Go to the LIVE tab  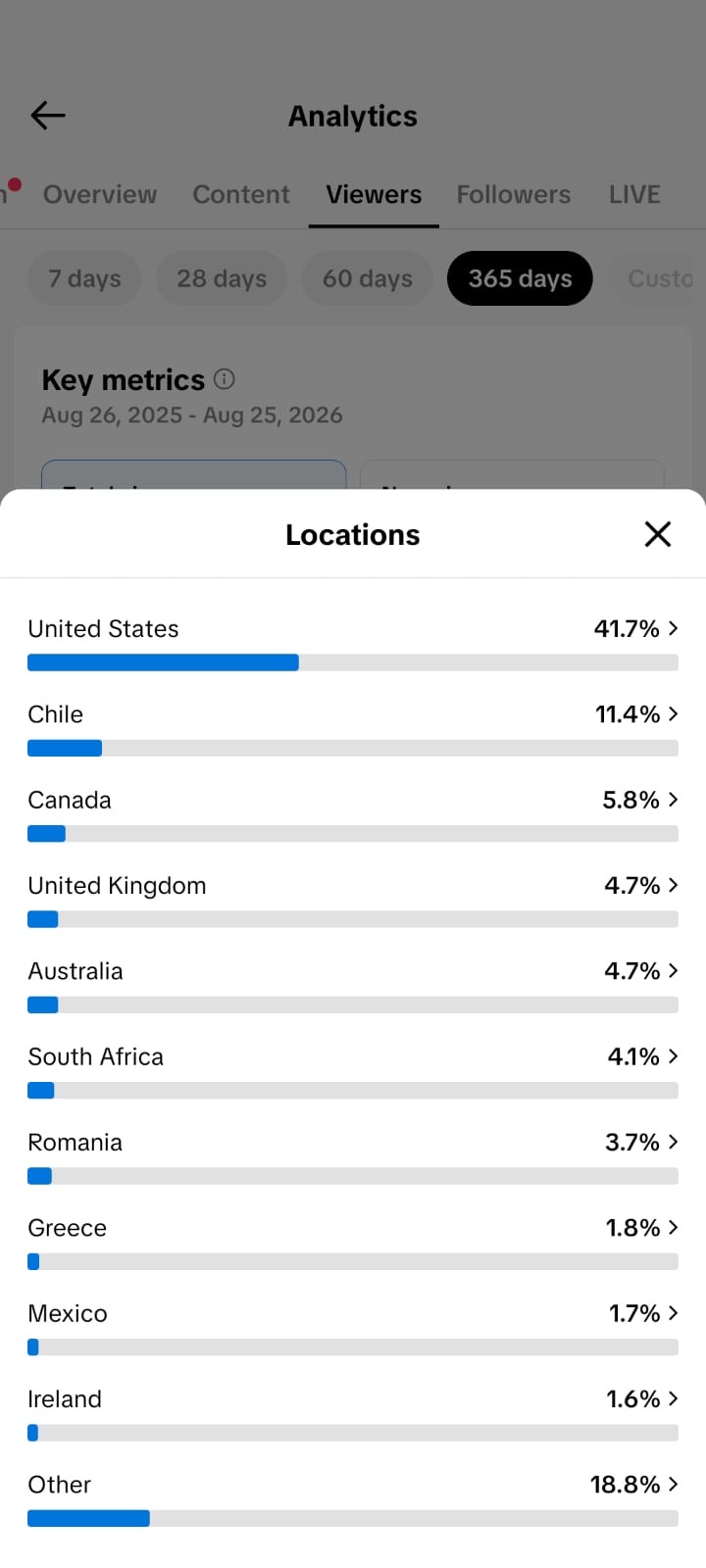tap(634, 194)
